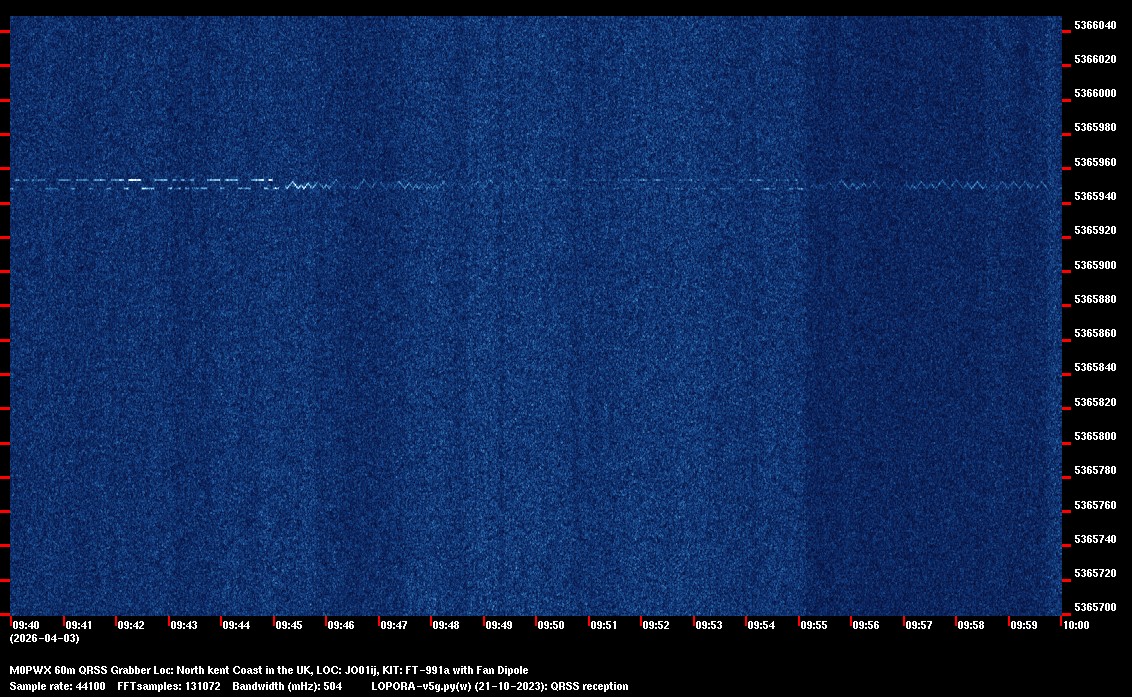
Task: Select the 5365900 frequency label
Action: coord(1095,265)
